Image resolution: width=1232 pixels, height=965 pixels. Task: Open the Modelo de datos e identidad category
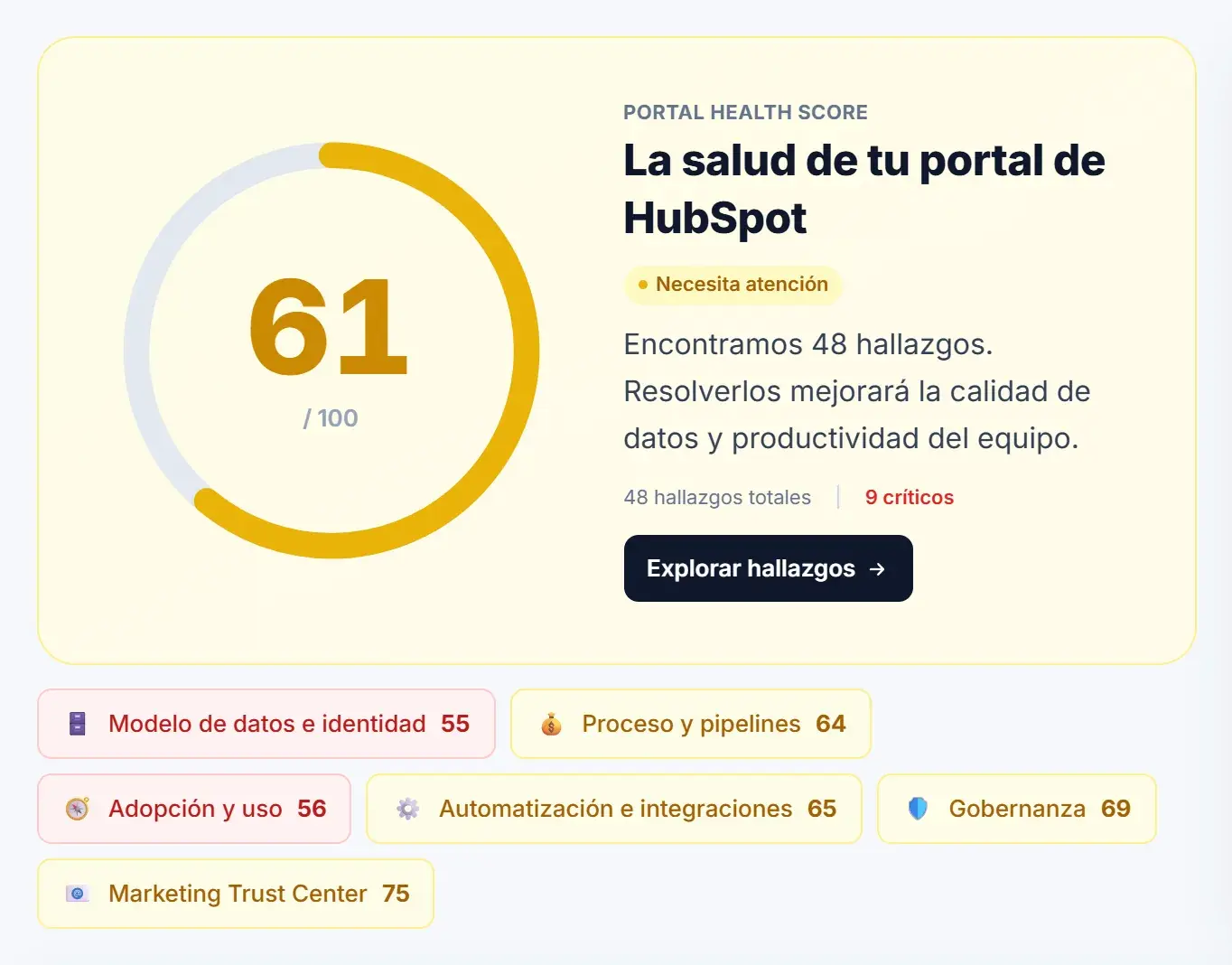266,724
